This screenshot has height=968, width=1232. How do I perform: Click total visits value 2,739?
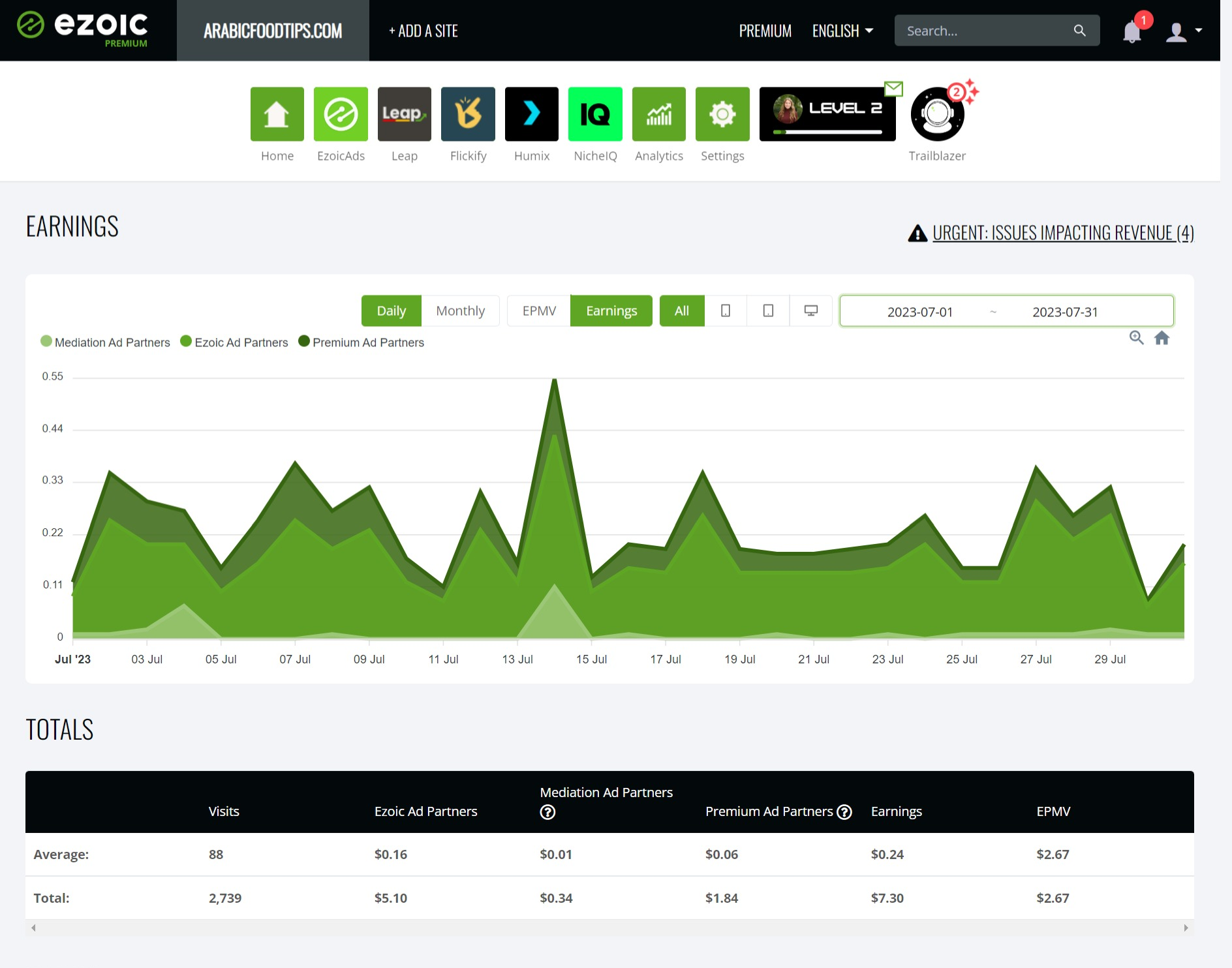[x=225, y=898]
